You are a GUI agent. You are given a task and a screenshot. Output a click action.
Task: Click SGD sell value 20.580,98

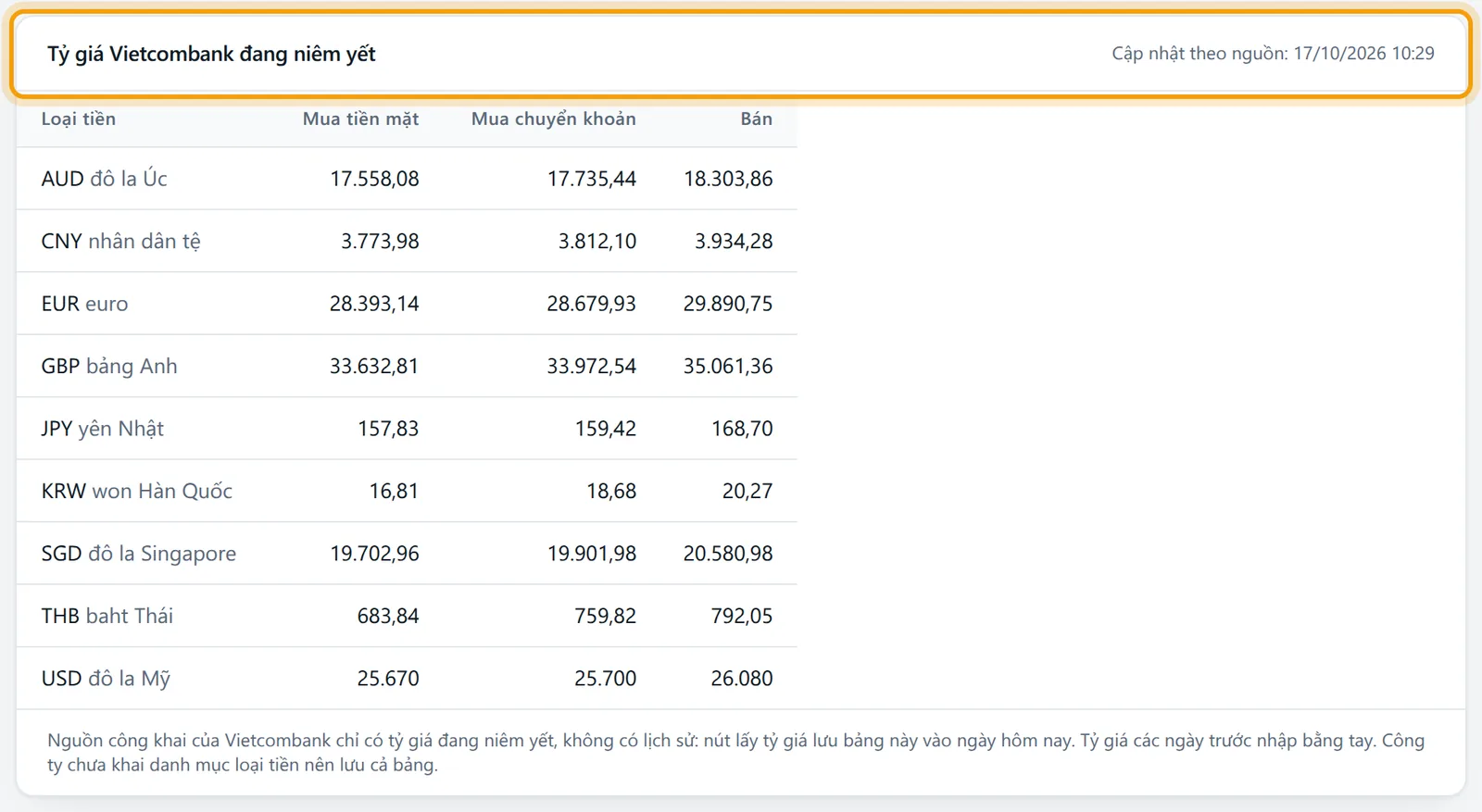pyautogui.click(x=728, y=554)
